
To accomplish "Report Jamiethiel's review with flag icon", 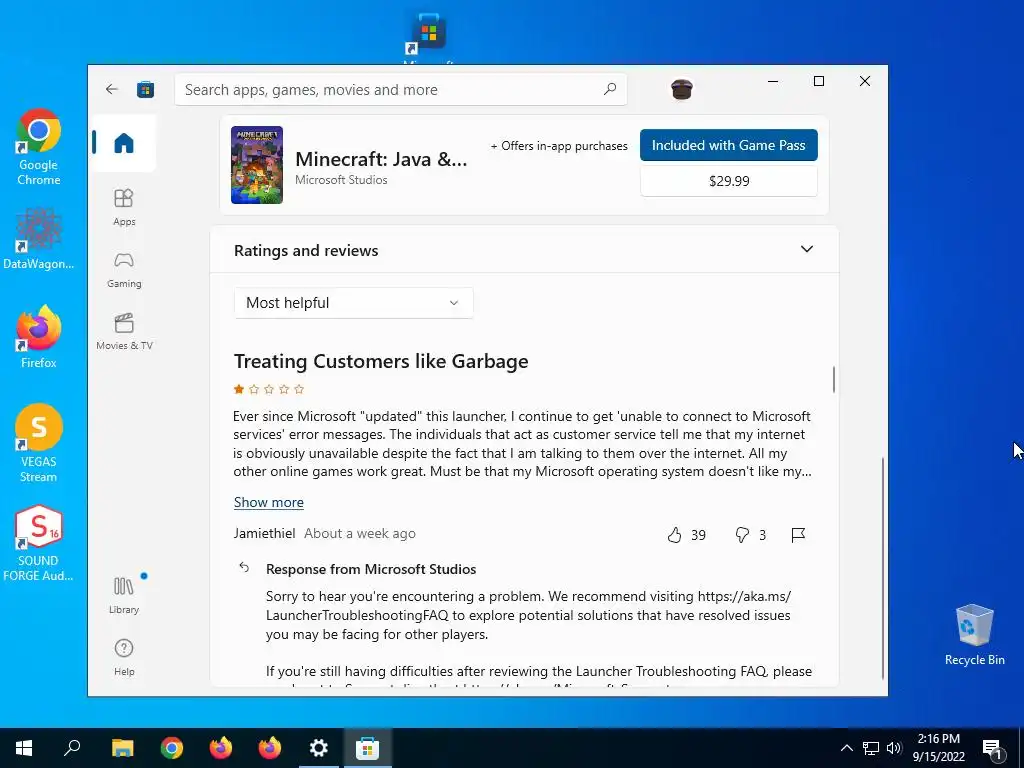I will click(x=797, y=535).
